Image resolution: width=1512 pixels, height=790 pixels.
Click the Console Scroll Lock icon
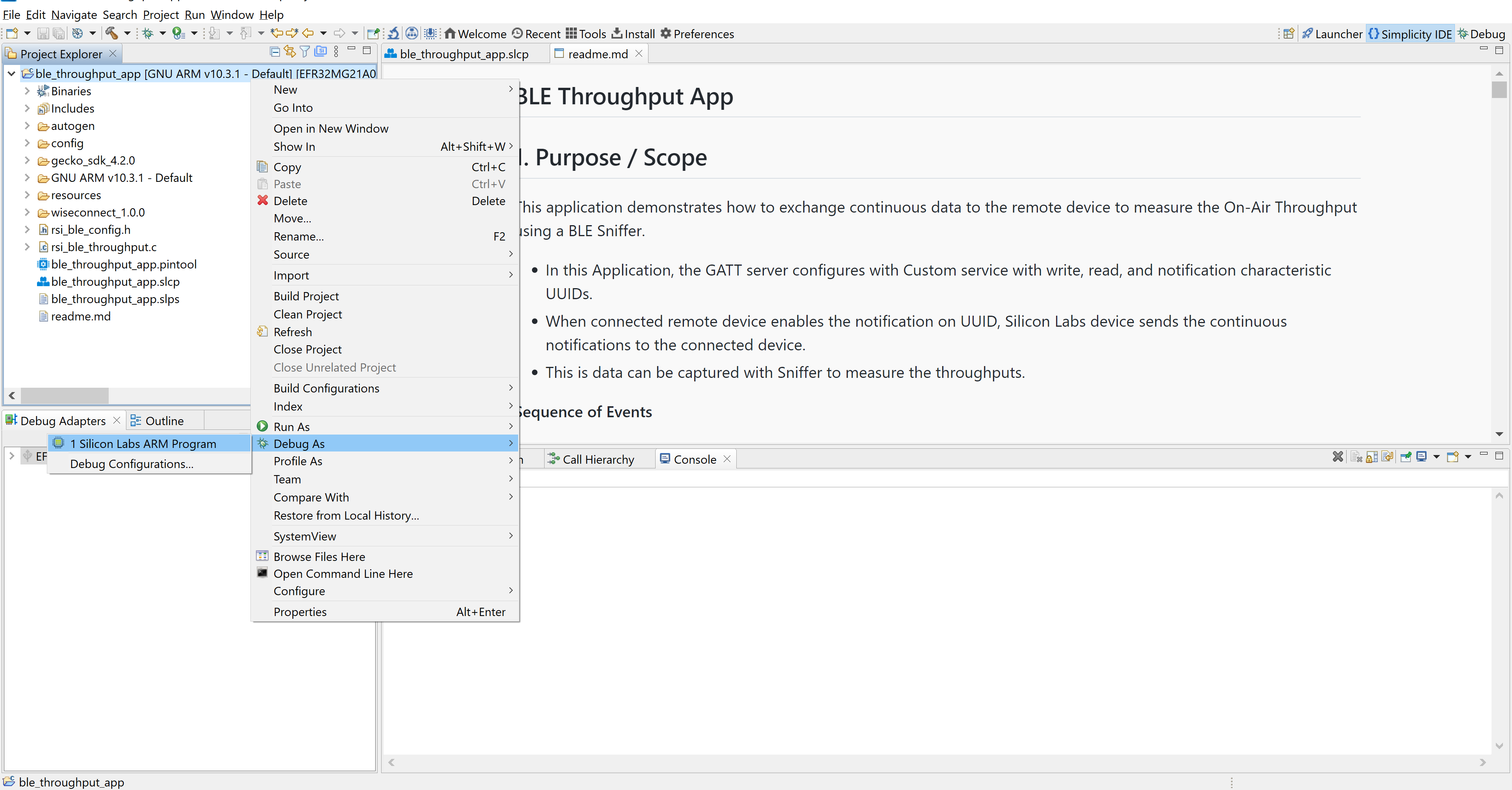pos(1372,457)
